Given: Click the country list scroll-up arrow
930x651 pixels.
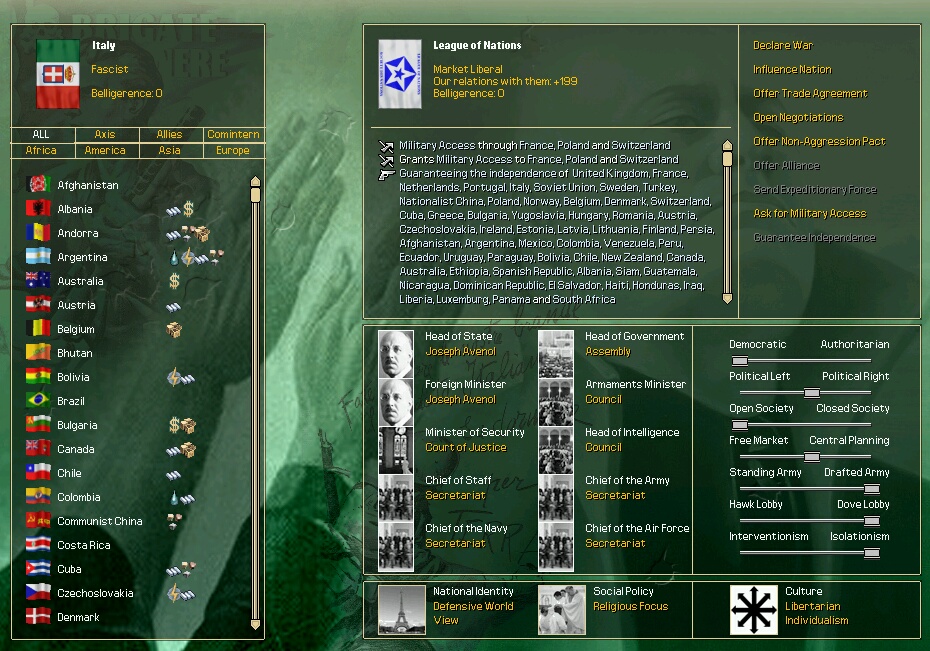Looking at the screenshot, I should [256, 181].
